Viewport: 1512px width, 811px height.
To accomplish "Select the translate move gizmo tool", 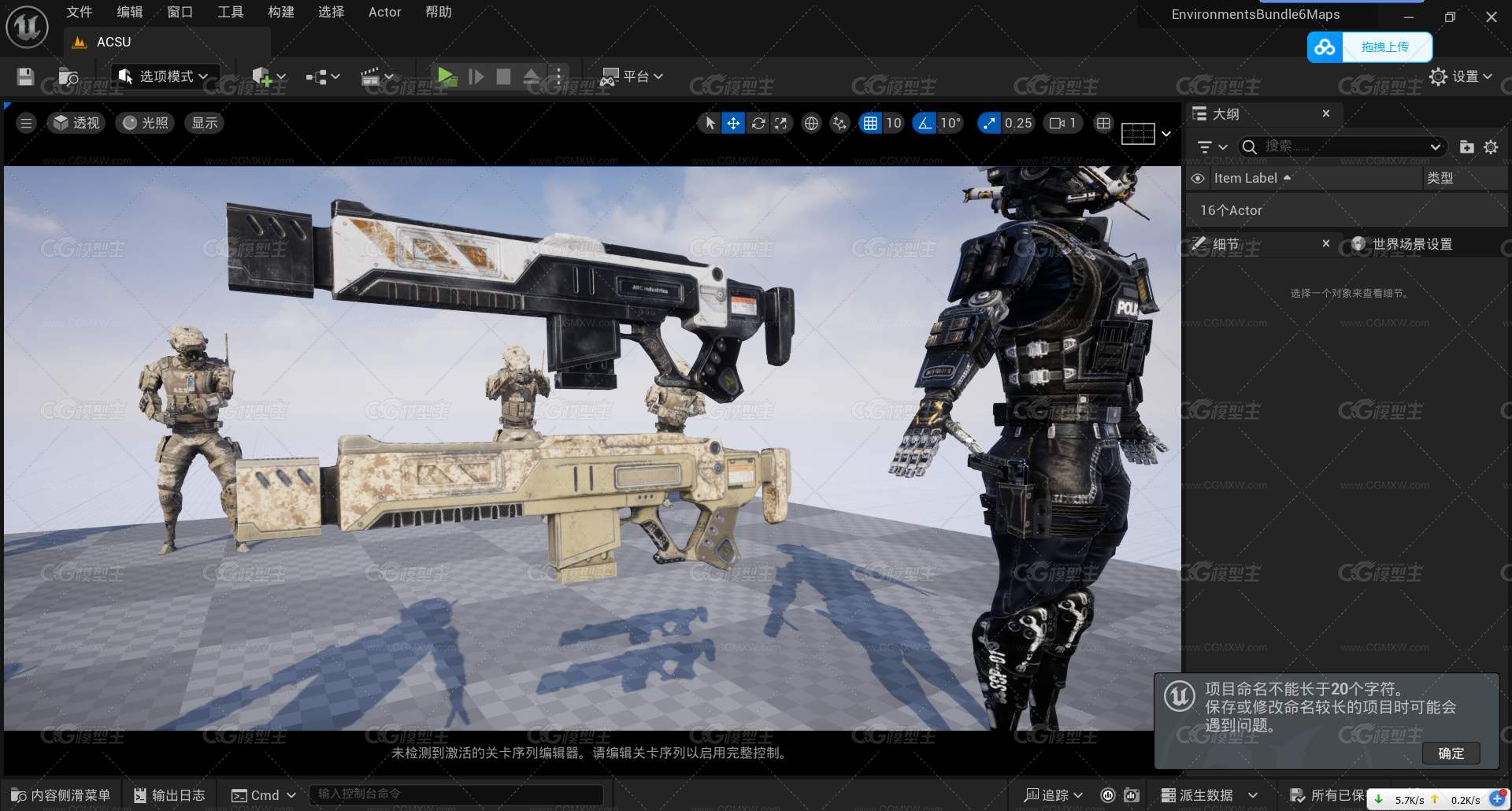I will (733, 123).
